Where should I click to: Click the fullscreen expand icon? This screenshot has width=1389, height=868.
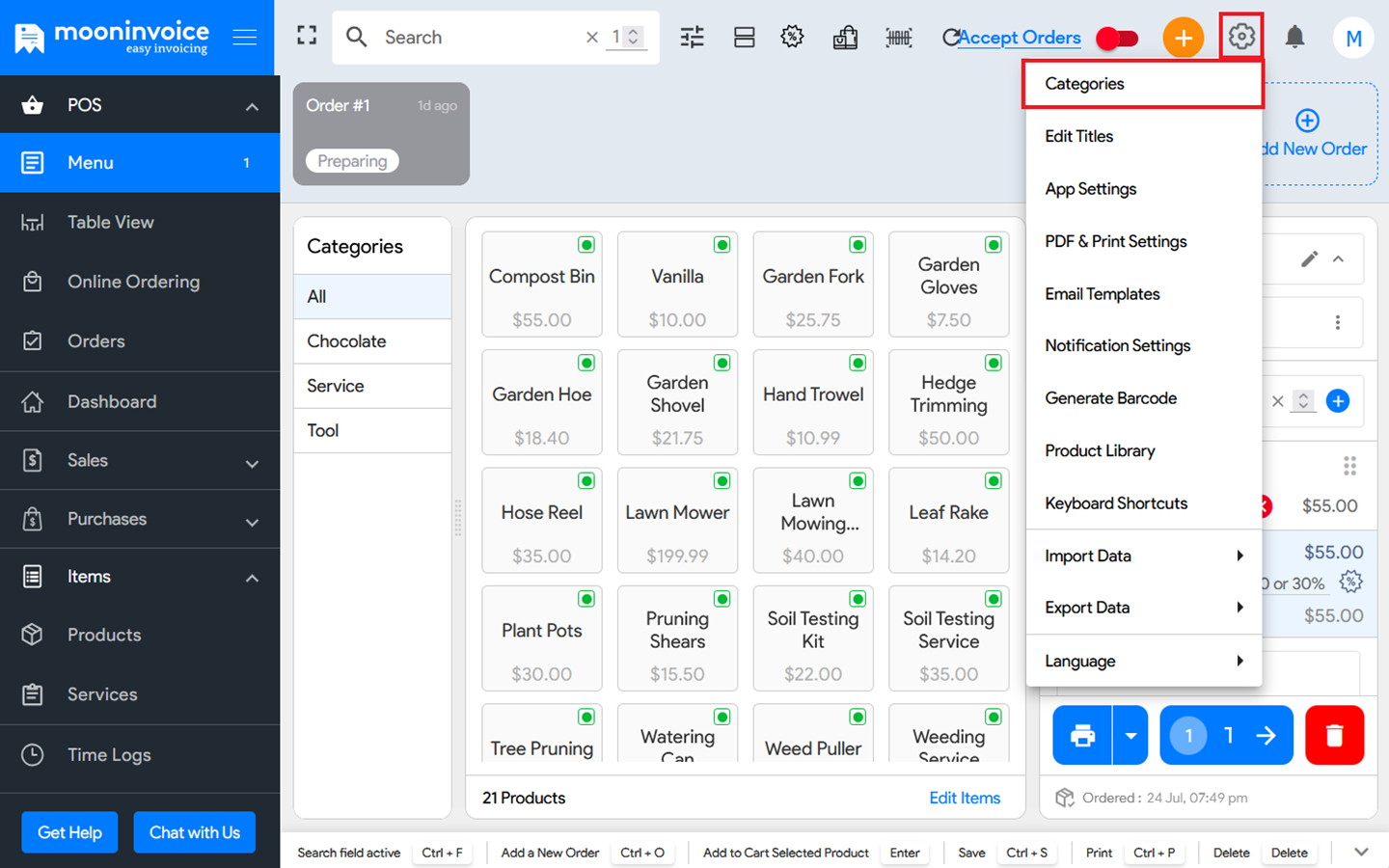[x=307, y=37]
